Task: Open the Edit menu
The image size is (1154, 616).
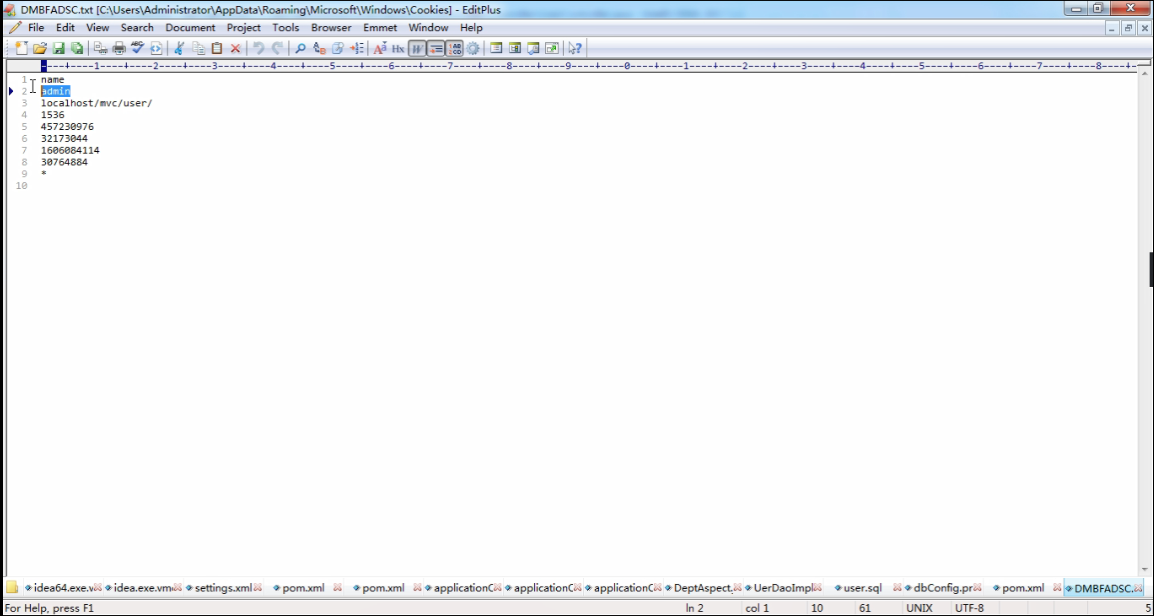Action: click(x=66, y=28)
